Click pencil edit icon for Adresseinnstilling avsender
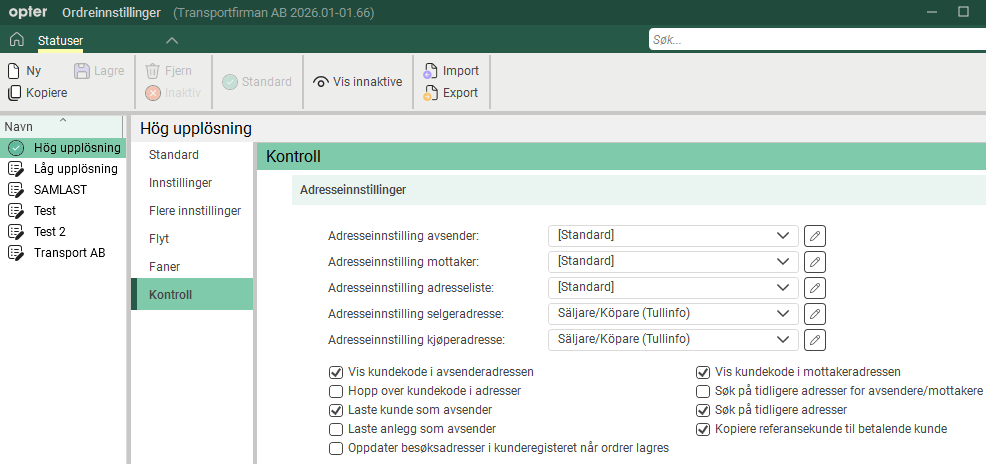Screen dimensions: 986x464 [x=815, y=236]
